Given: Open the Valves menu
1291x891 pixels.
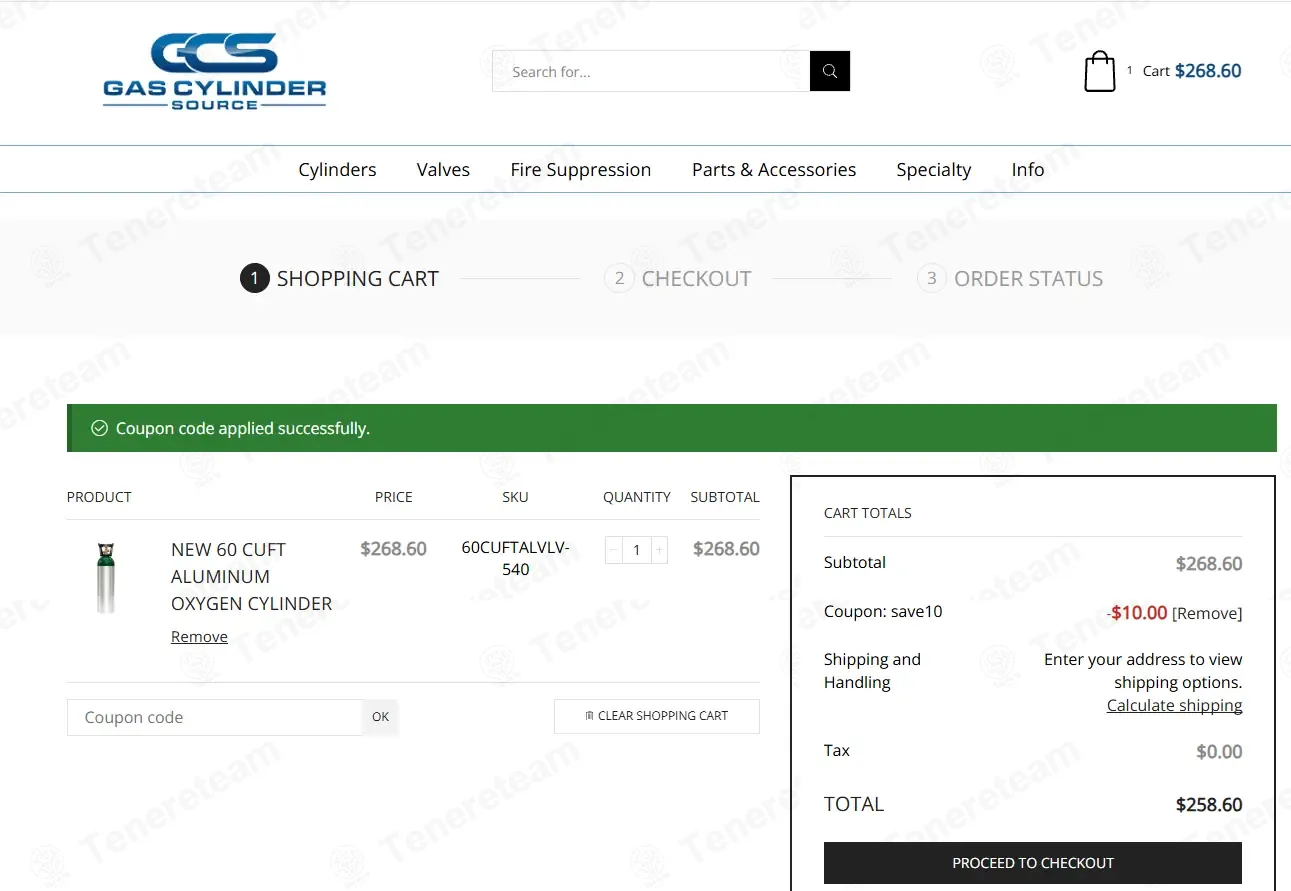Looking at the screenshot, I should 443,170.
